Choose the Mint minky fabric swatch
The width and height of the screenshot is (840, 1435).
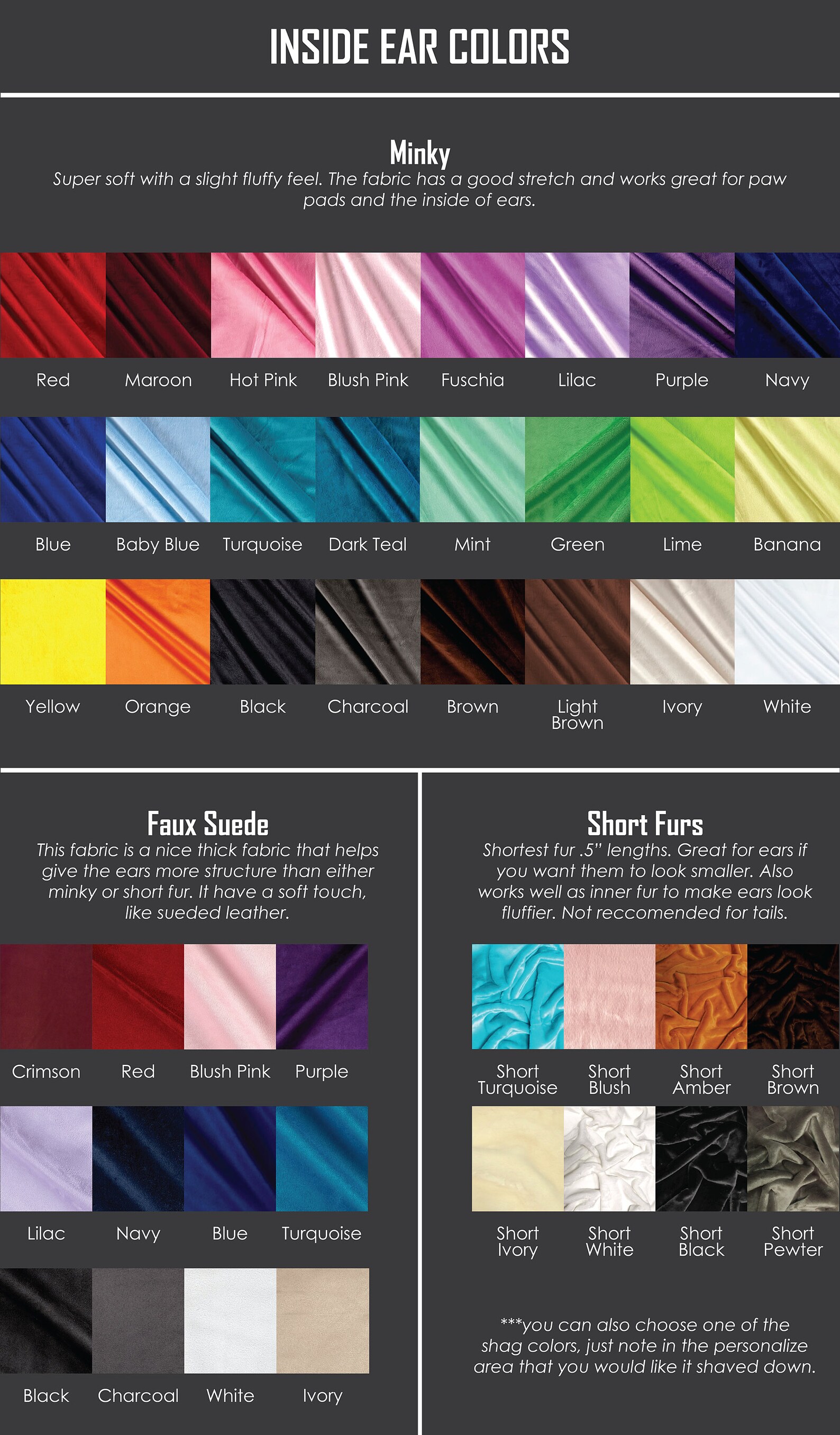coord(473,469)
